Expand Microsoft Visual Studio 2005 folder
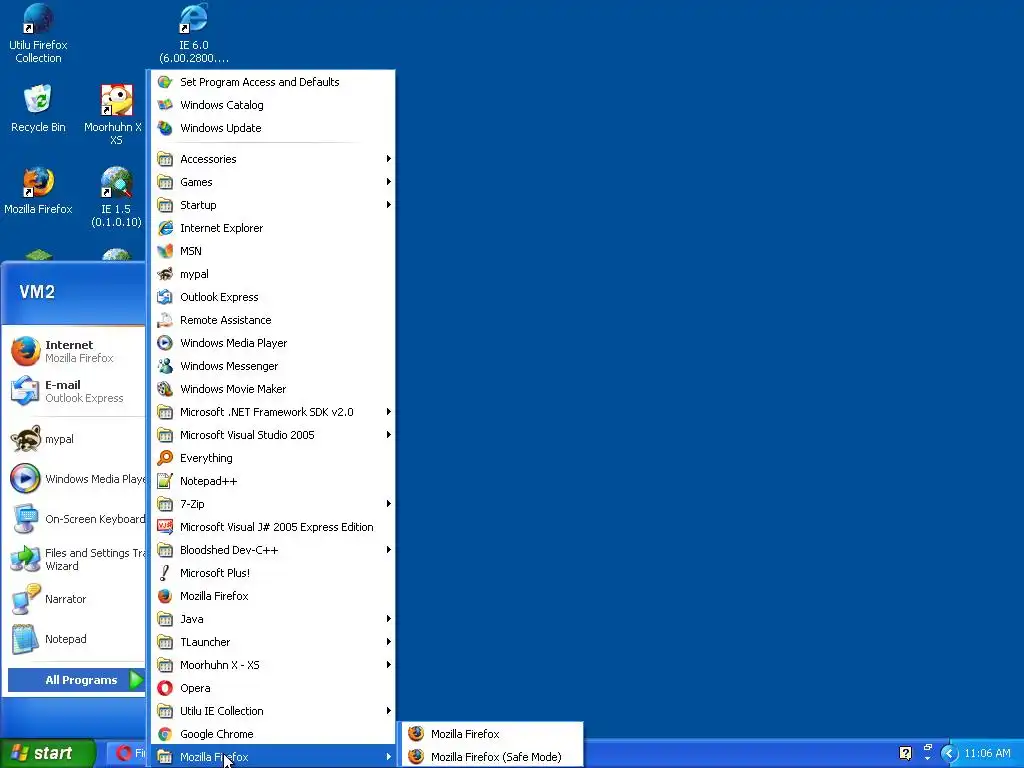Image resolution: width=1024 pixels, height=768 pixels. coord(273,435)
